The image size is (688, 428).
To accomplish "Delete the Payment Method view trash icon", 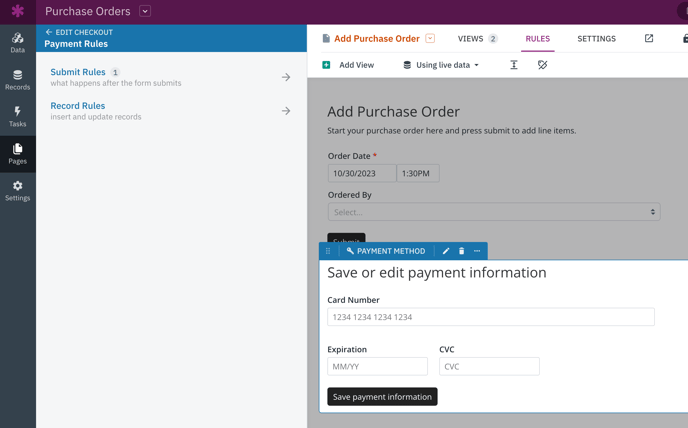I will point(461,251).
